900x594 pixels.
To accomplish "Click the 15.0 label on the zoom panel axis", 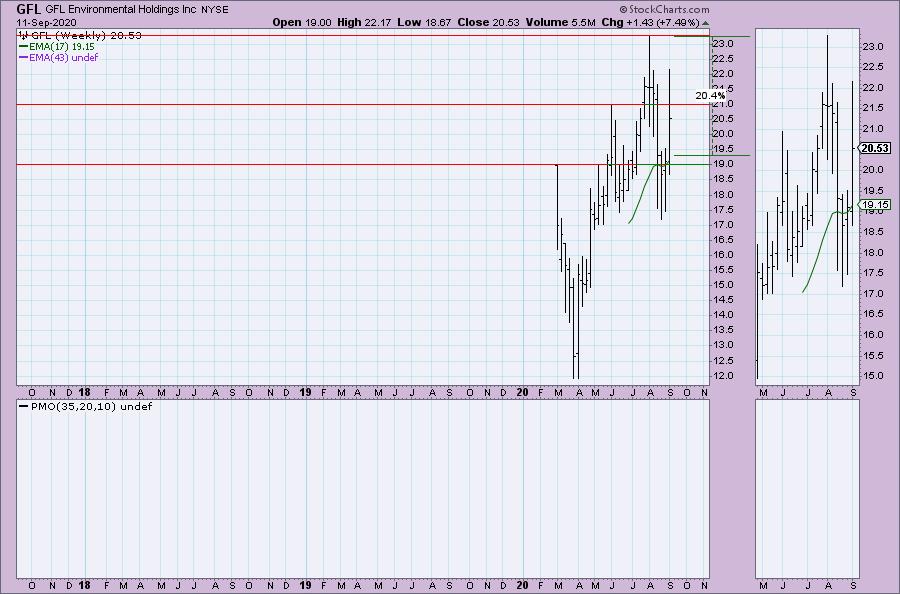I will tap(874, 376).
